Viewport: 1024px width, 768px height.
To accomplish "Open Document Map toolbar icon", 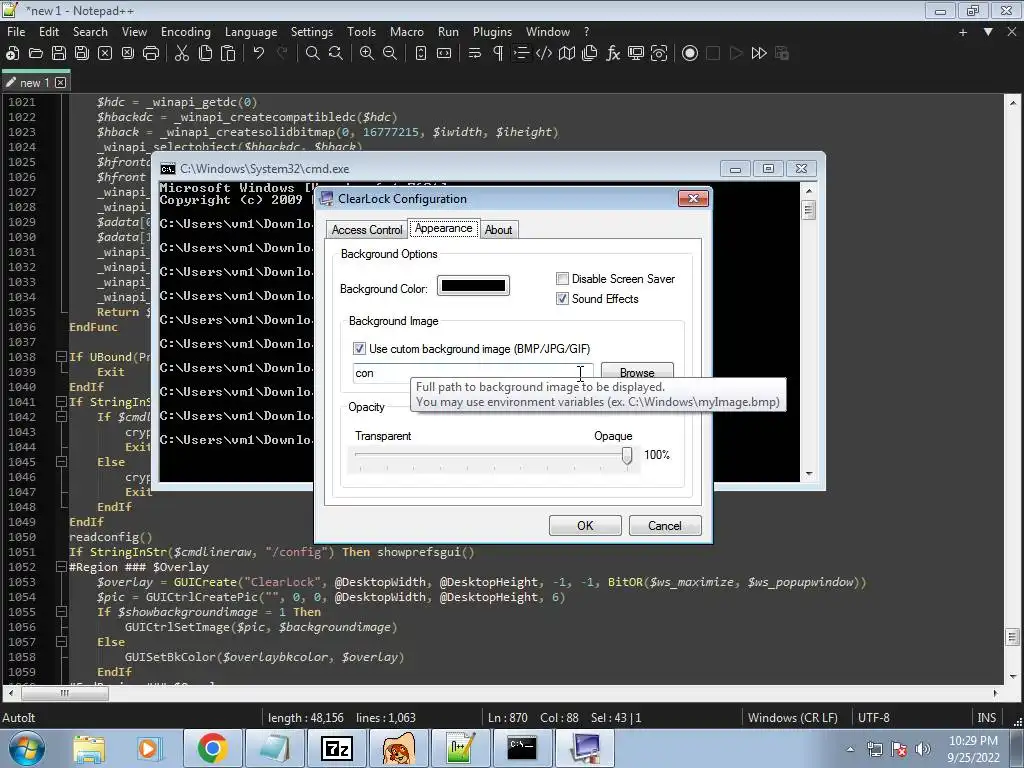I will 567,54.
